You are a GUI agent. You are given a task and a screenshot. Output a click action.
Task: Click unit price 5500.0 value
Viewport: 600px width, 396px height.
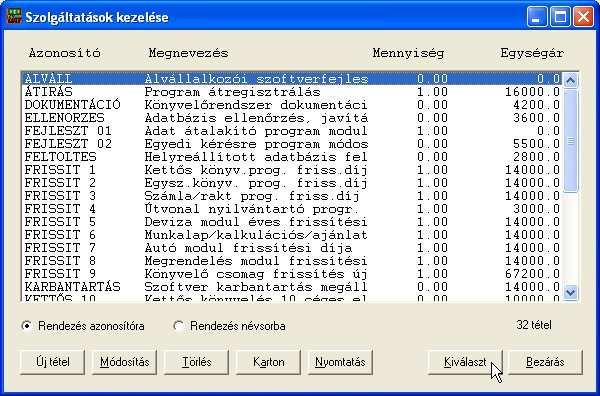[x=536, y=144]
